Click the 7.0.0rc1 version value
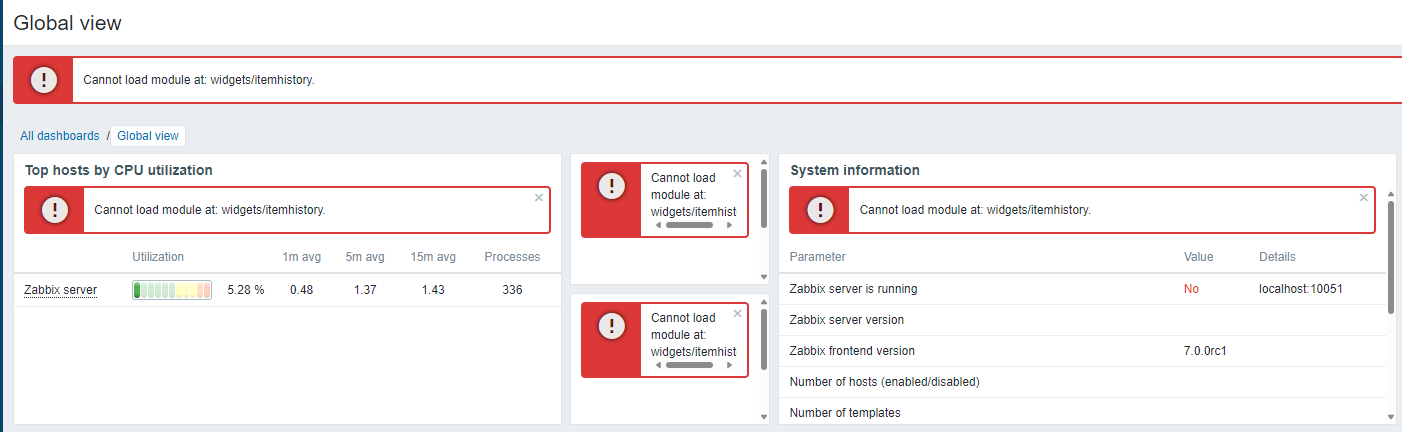The image size is (1402, 432). click(1206, 351)
